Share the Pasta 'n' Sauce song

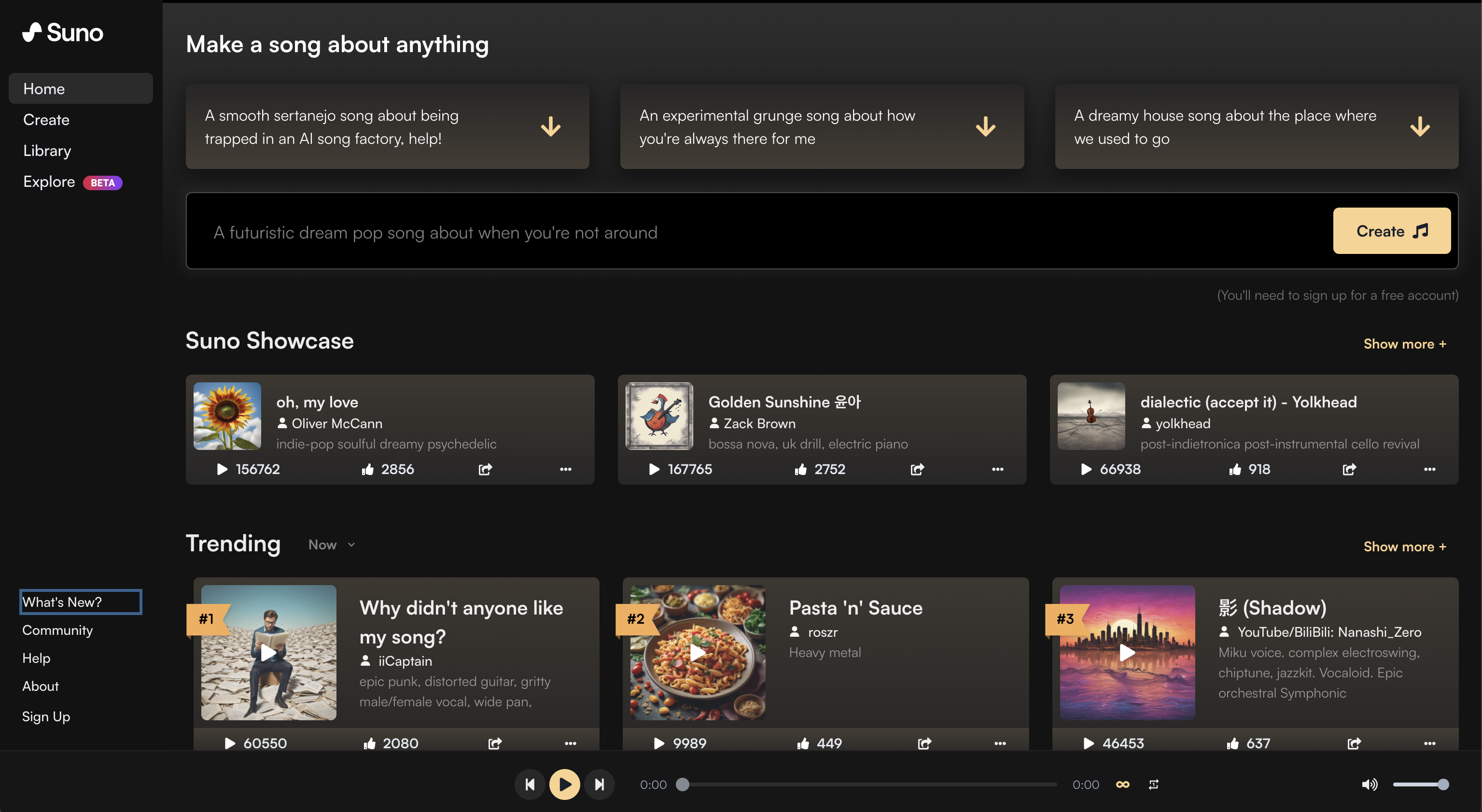coord(924,743)
